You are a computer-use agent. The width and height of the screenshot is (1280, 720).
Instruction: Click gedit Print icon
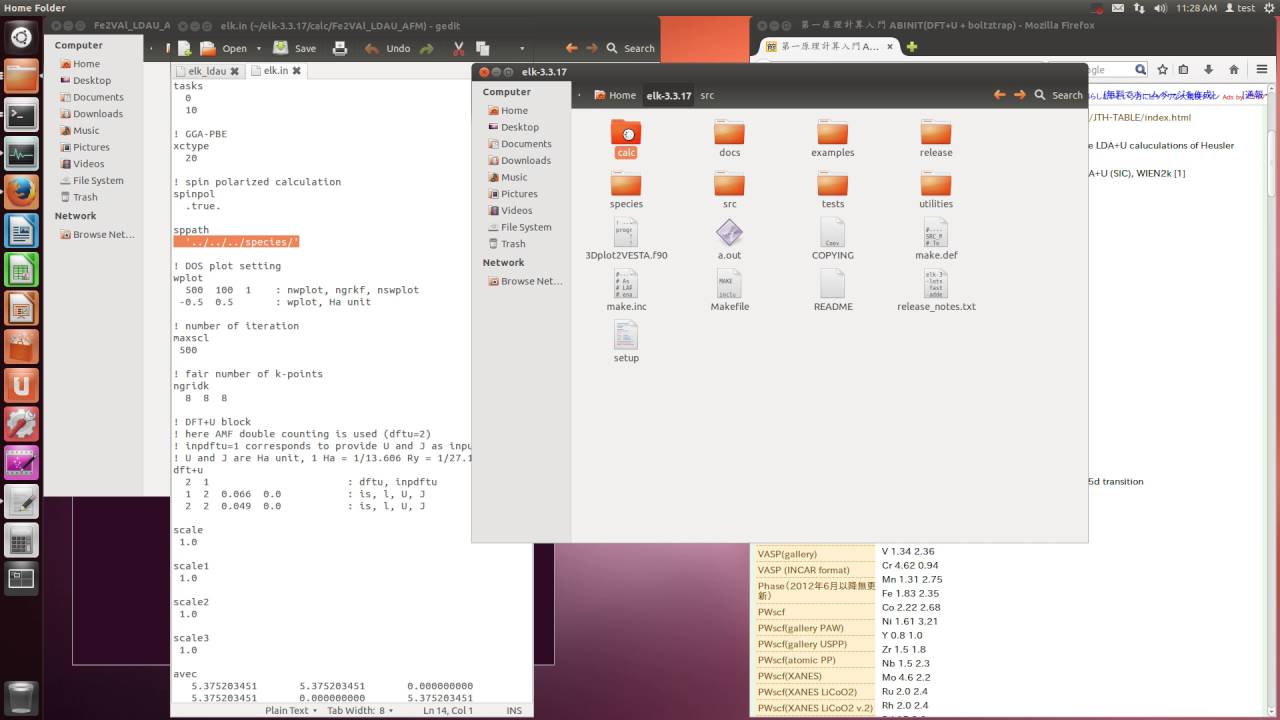(x=339, y=48)
